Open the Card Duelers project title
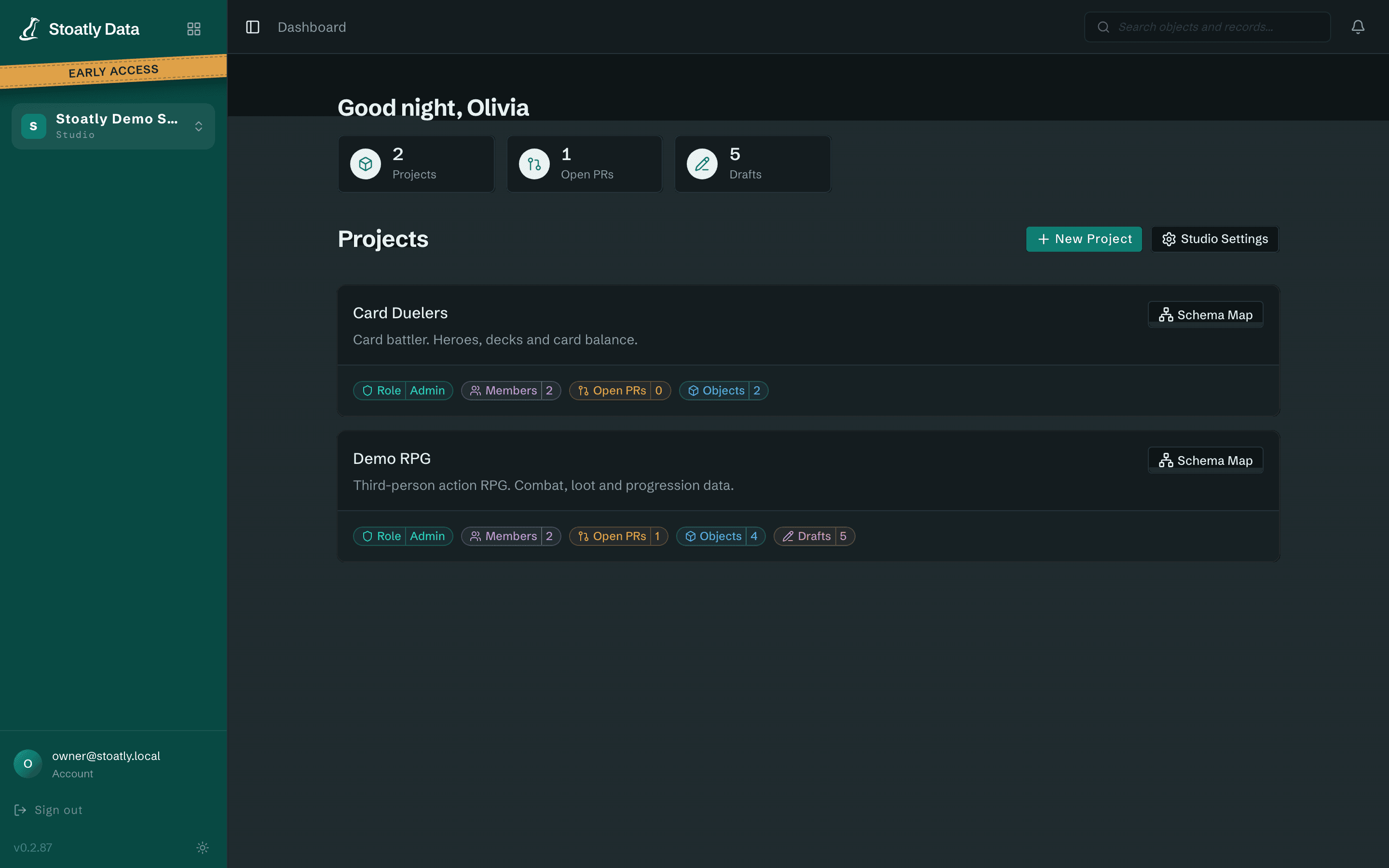Viewport: 1389px width, 868px height. click(x=400, y=313)
